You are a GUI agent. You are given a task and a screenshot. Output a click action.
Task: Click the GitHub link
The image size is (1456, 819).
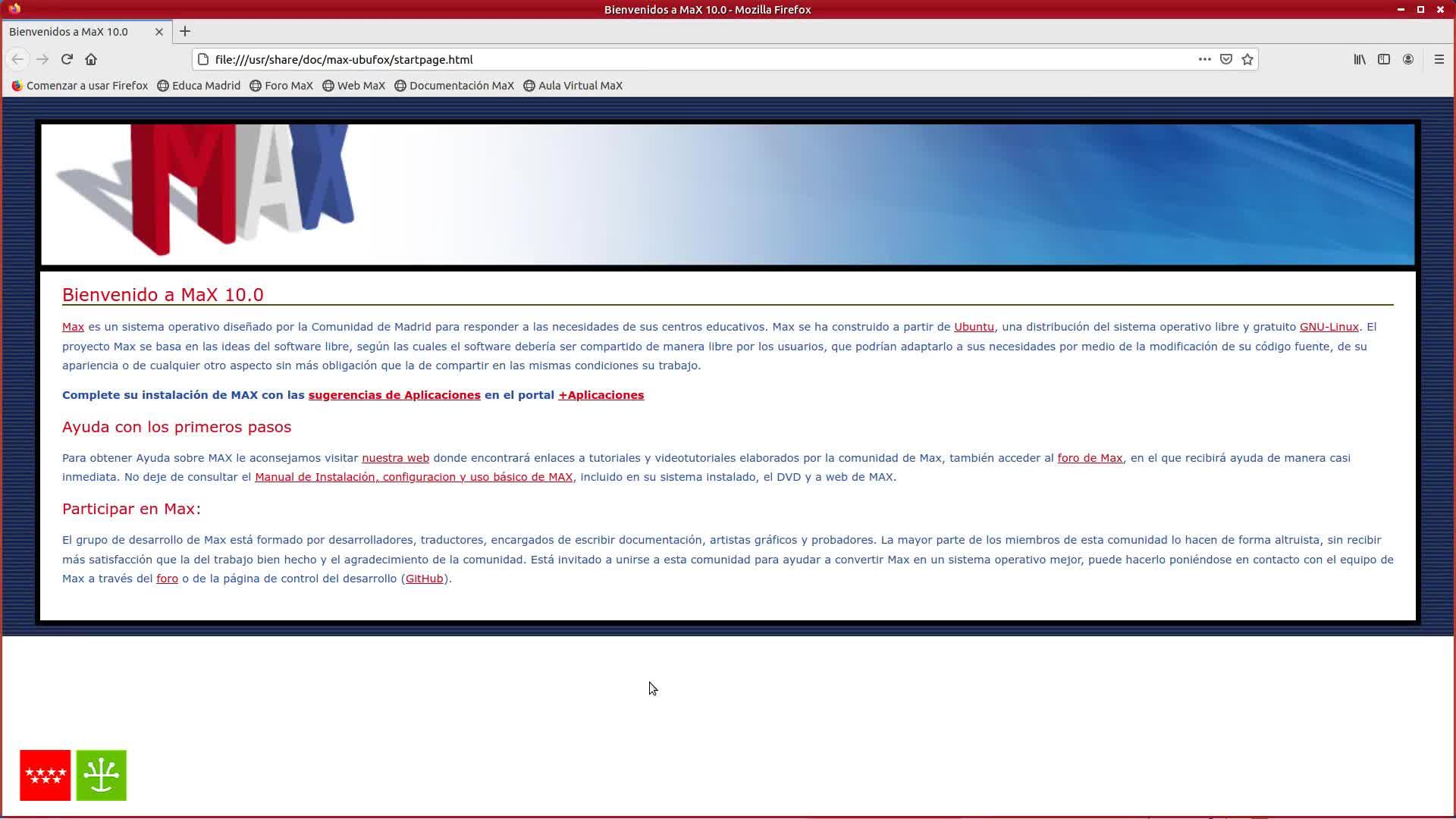[424, 579]
